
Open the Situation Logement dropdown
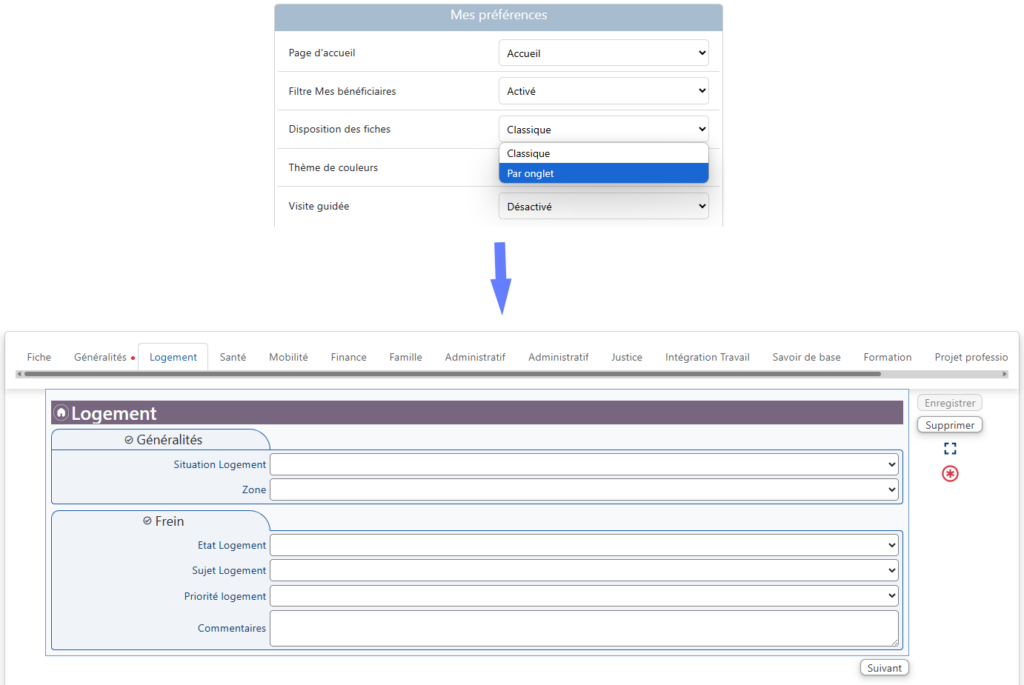pos(584,464)
